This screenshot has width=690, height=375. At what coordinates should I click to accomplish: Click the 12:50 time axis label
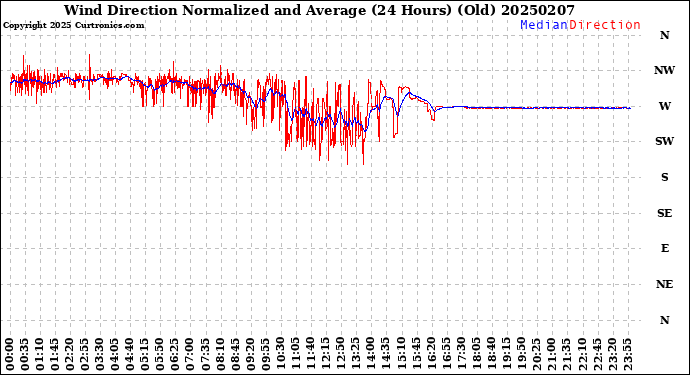(341, 355)
